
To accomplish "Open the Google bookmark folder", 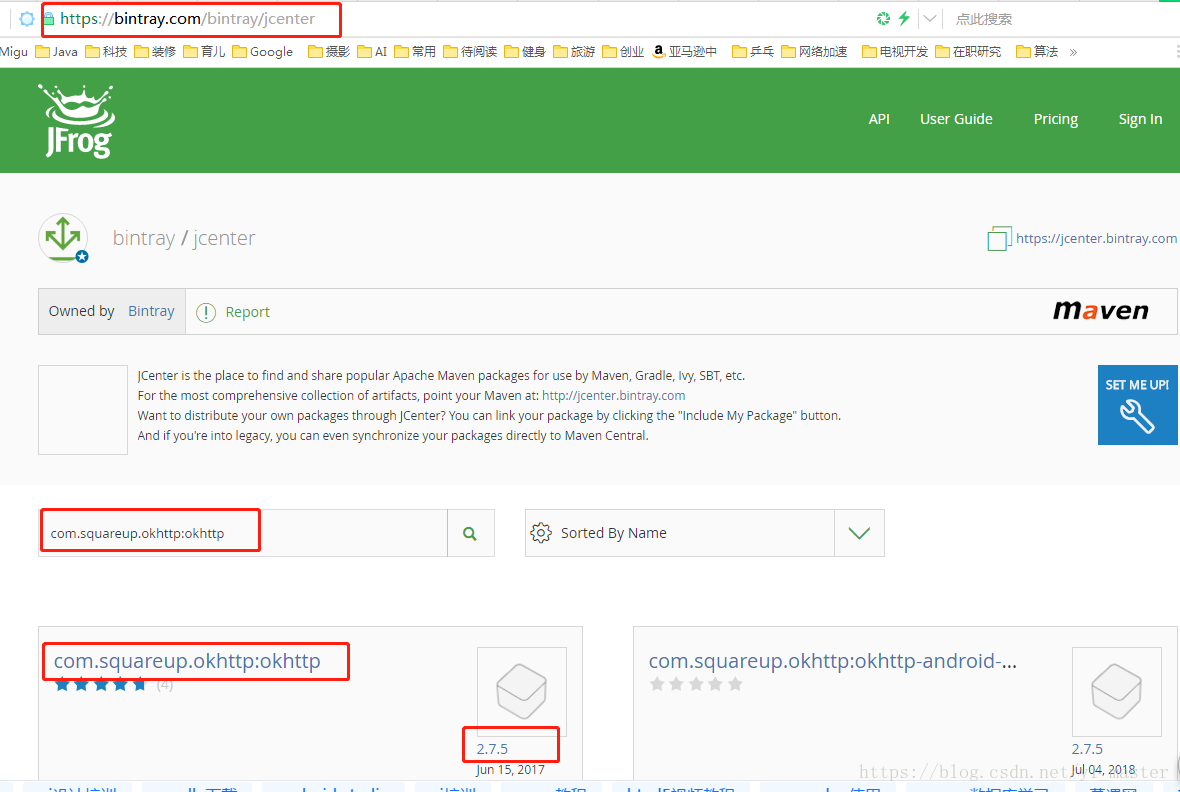I will coord(263,51).
